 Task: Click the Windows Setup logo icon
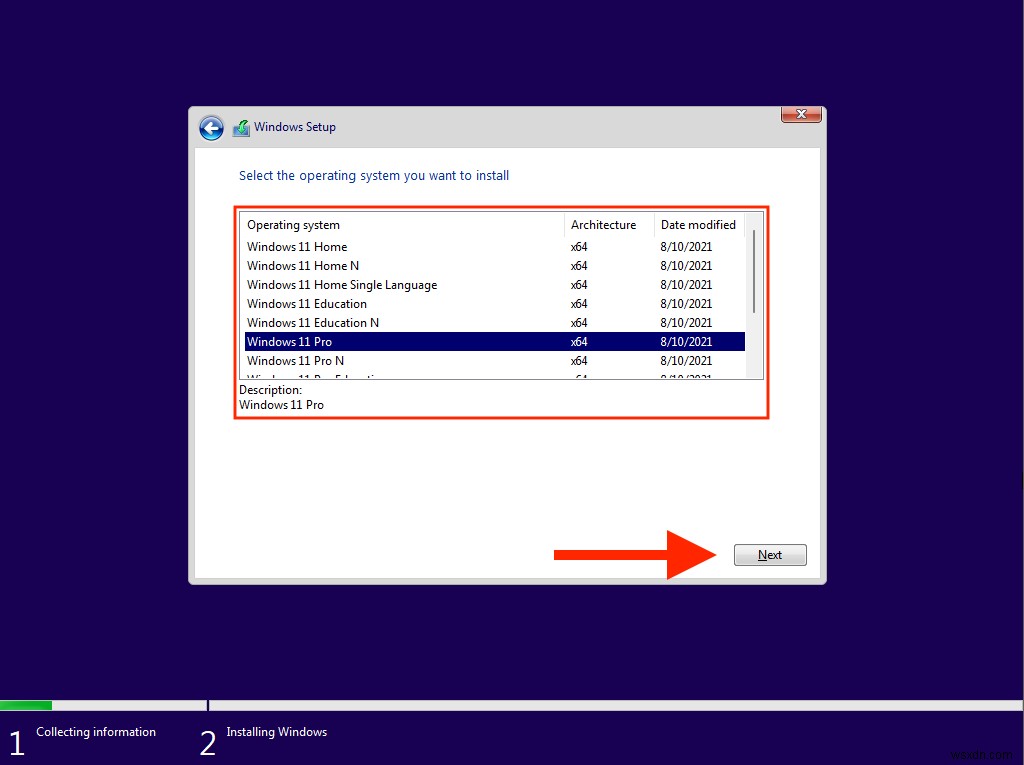240,127
